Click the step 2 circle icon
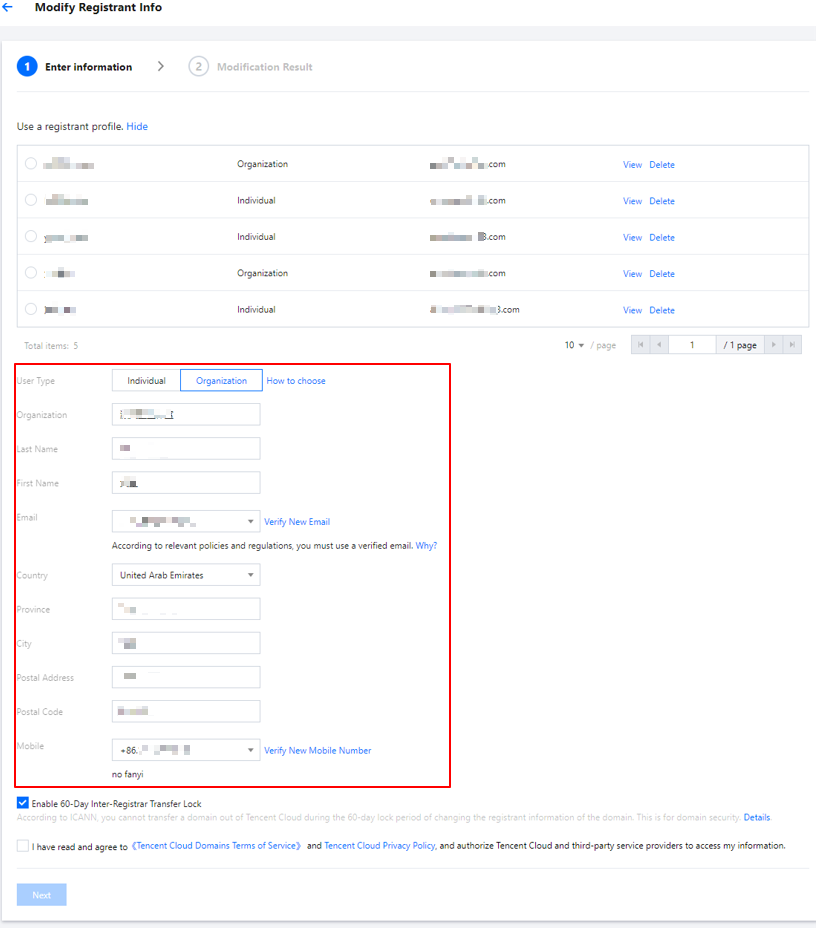The height and width of the screenshot is (928, 823). coord(199,67)
